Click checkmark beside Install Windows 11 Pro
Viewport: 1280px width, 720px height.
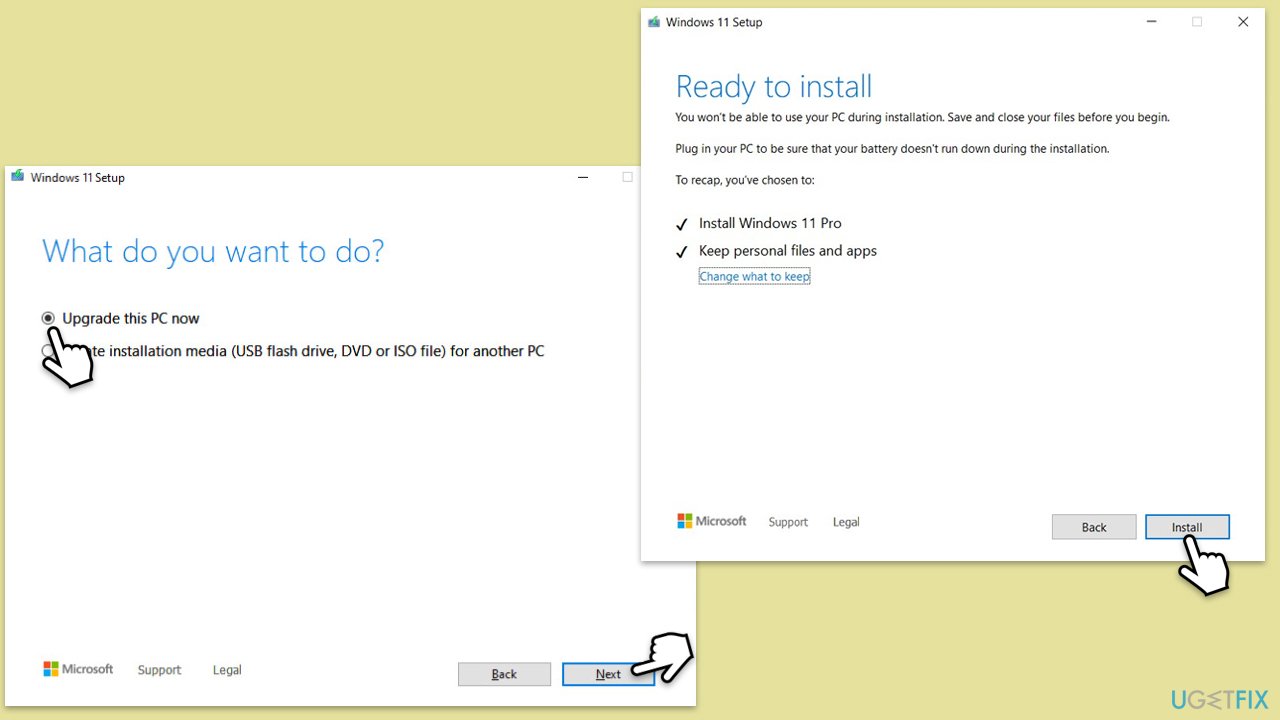coord(682,224)
